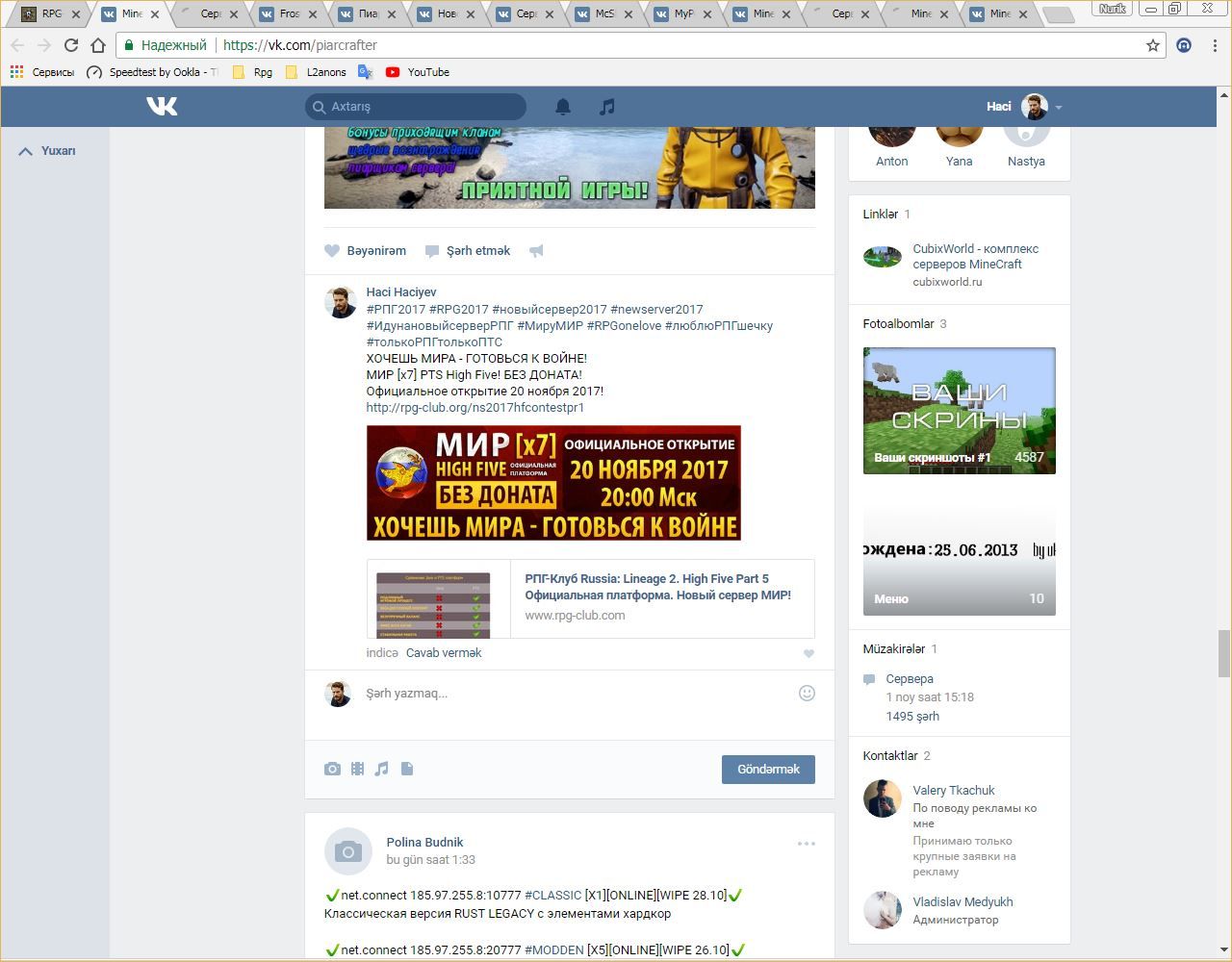Click Şərh etmək to comment
Image resolution: width=1232 pixels, height=962 pixels.
click(x=468, y=251)
